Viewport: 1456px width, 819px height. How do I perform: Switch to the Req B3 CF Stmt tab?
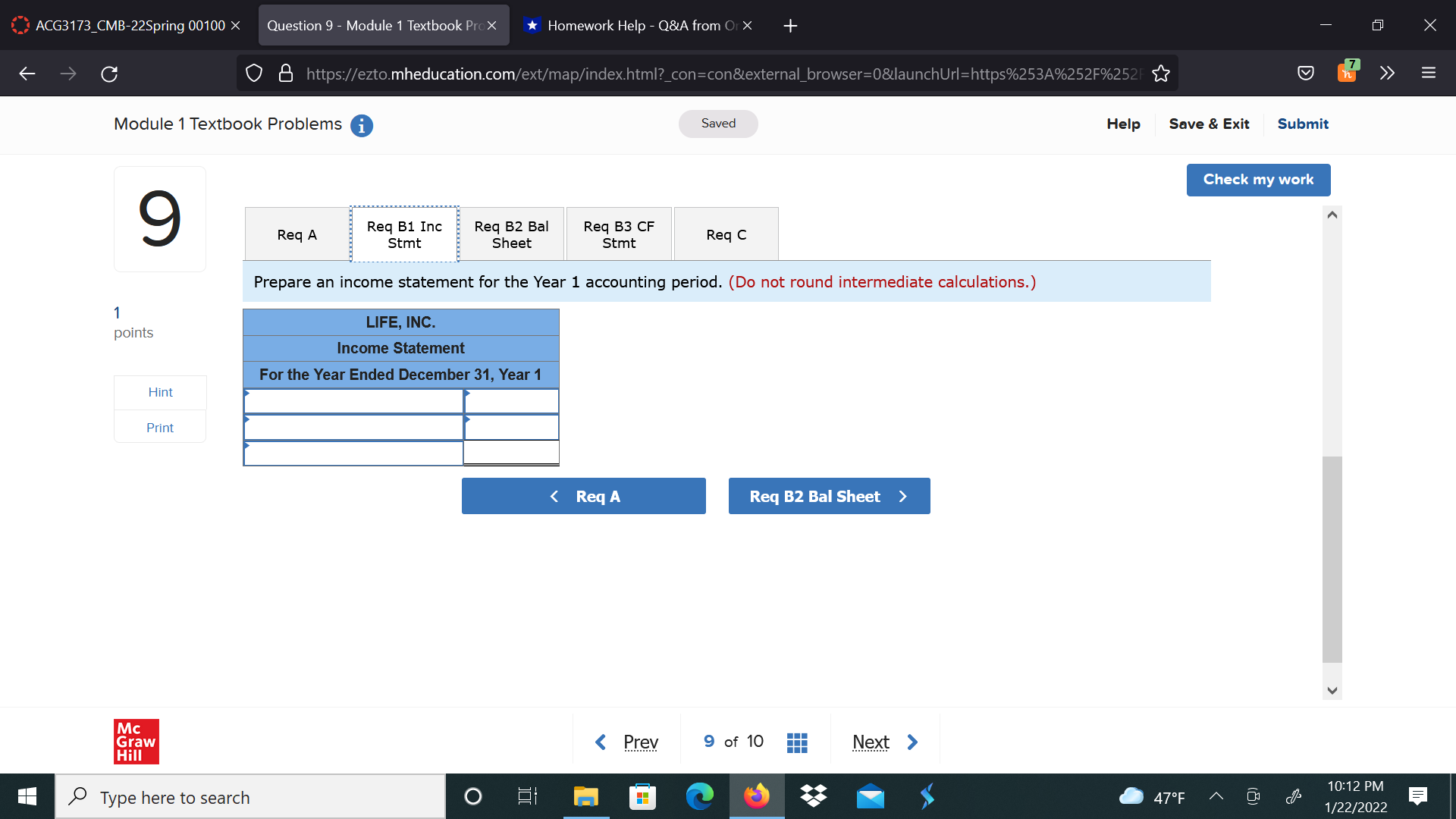click(x=618, y=234)
